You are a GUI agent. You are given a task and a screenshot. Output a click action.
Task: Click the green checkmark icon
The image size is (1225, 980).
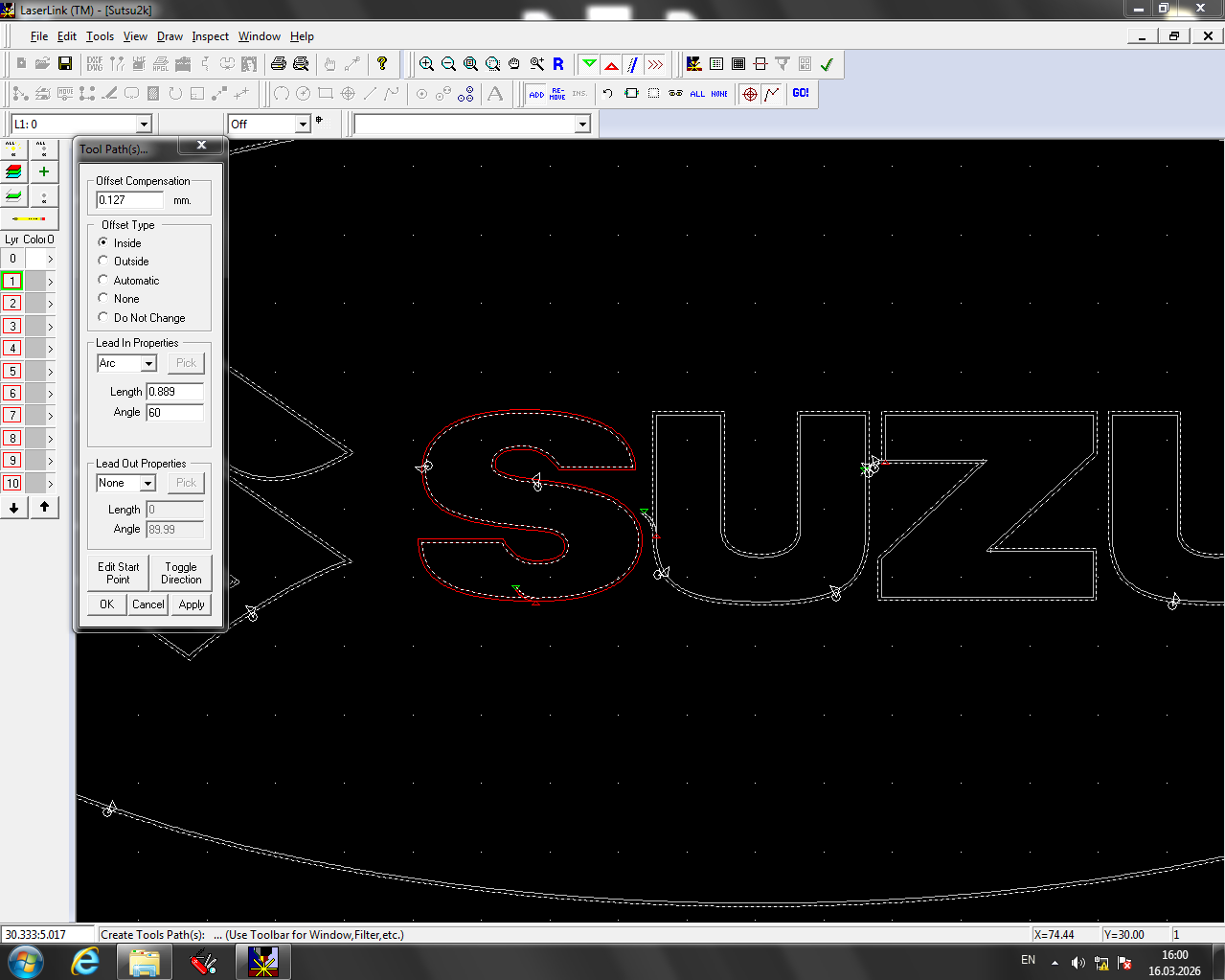[x=827, y=64]
